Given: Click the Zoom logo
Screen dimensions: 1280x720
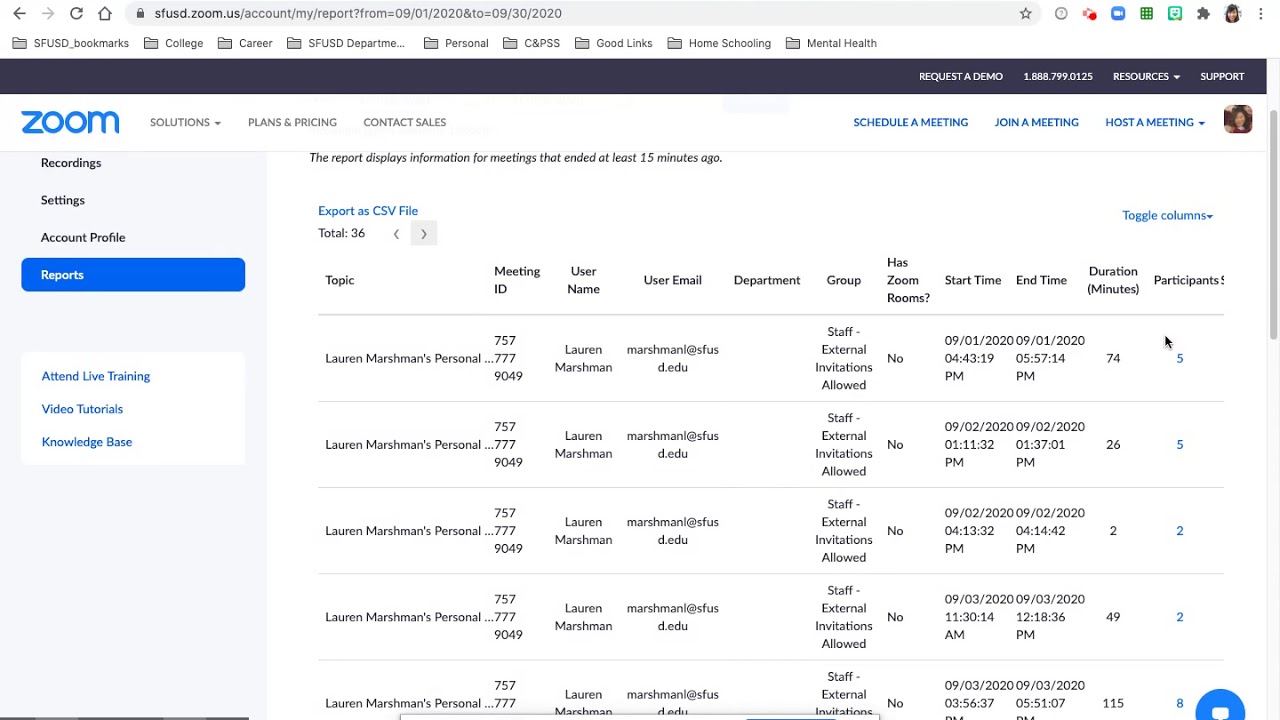Looking at the screenshot, I should (70, 122).
